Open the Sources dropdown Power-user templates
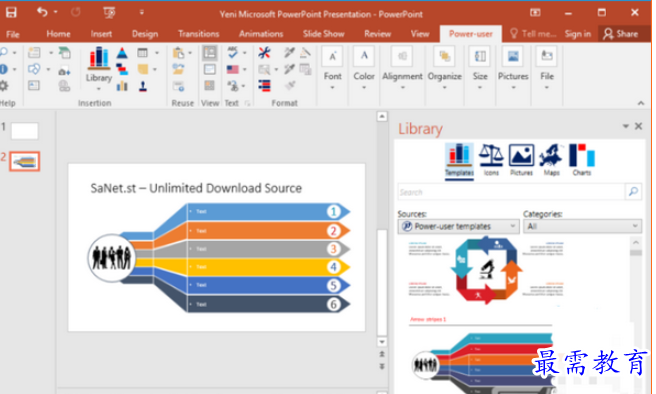Viewport: 656px width, 394px height. [x=458, y=226]
